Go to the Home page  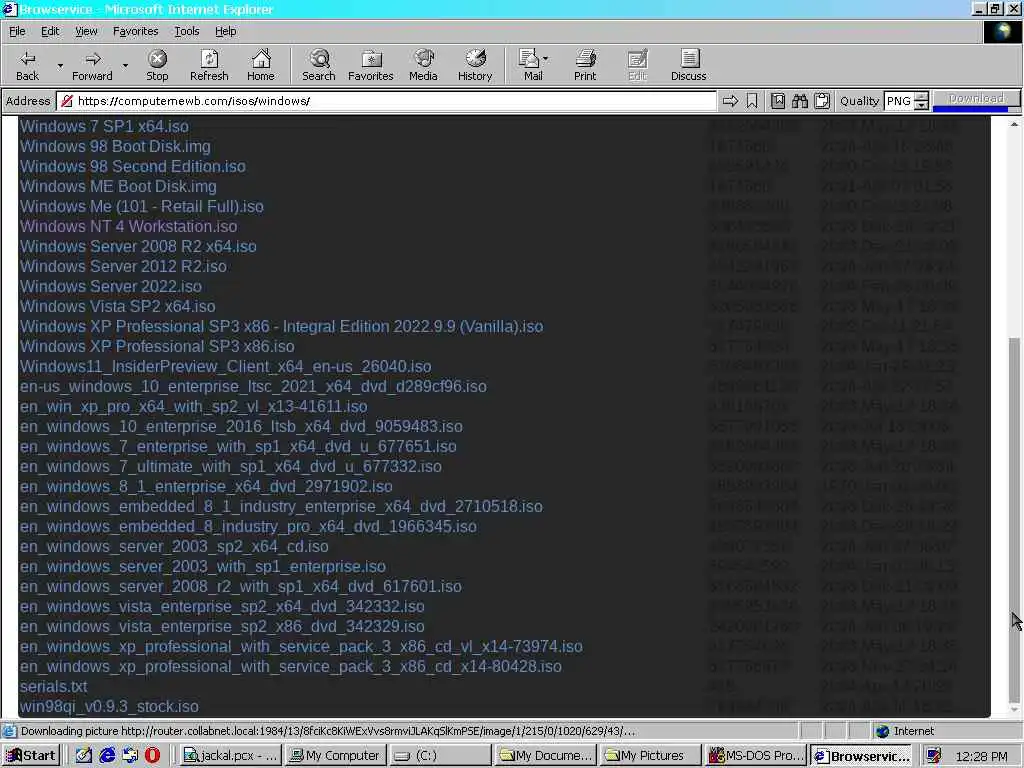261,65
